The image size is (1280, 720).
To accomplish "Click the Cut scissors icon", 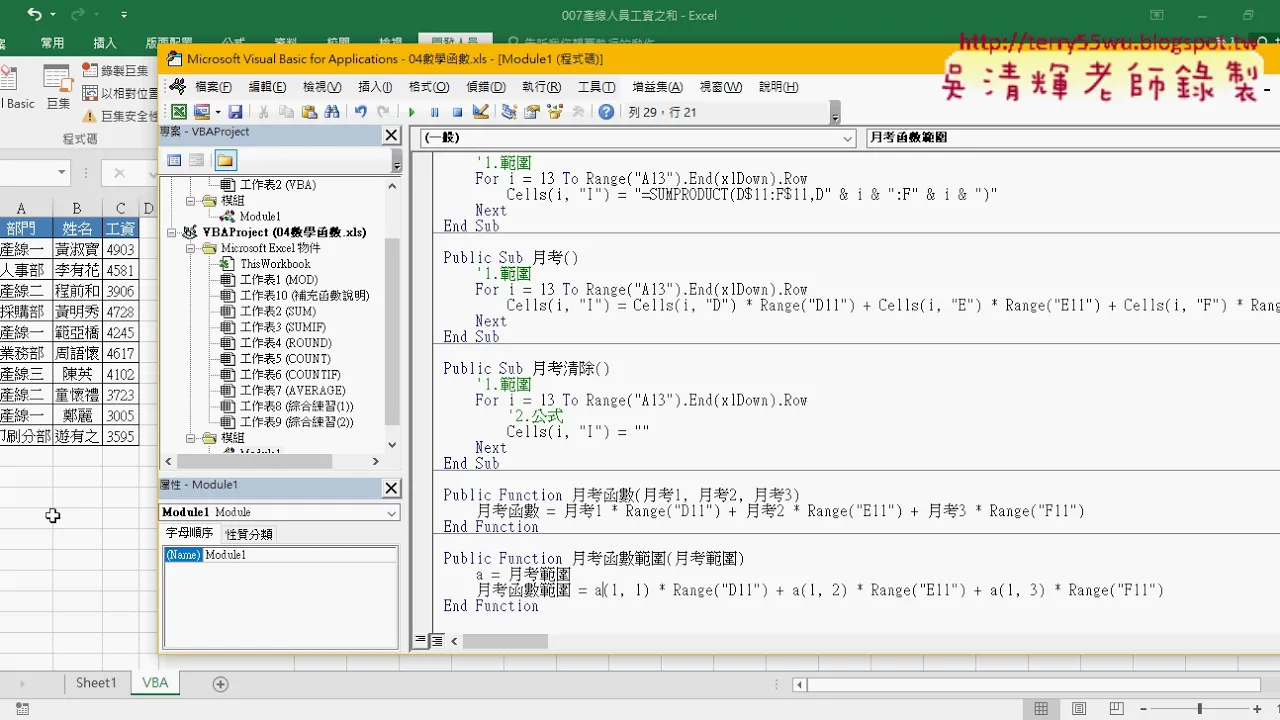I will [264, 112].
